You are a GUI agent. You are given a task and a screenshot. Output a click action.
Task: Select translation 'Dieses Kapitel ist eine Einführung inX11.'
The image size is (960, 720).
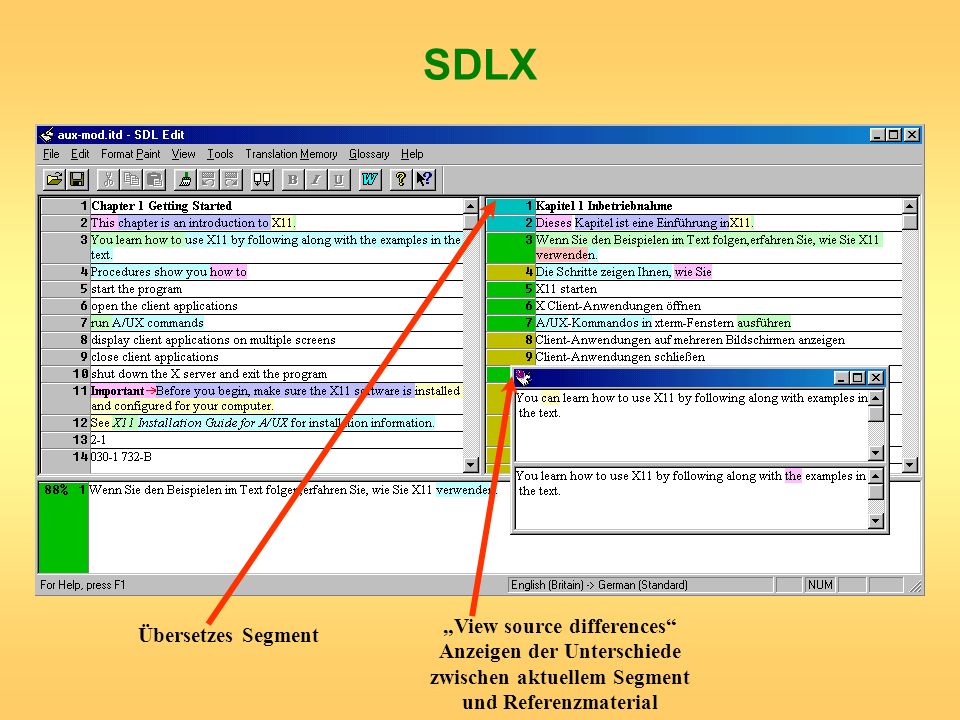pos(718,223)
